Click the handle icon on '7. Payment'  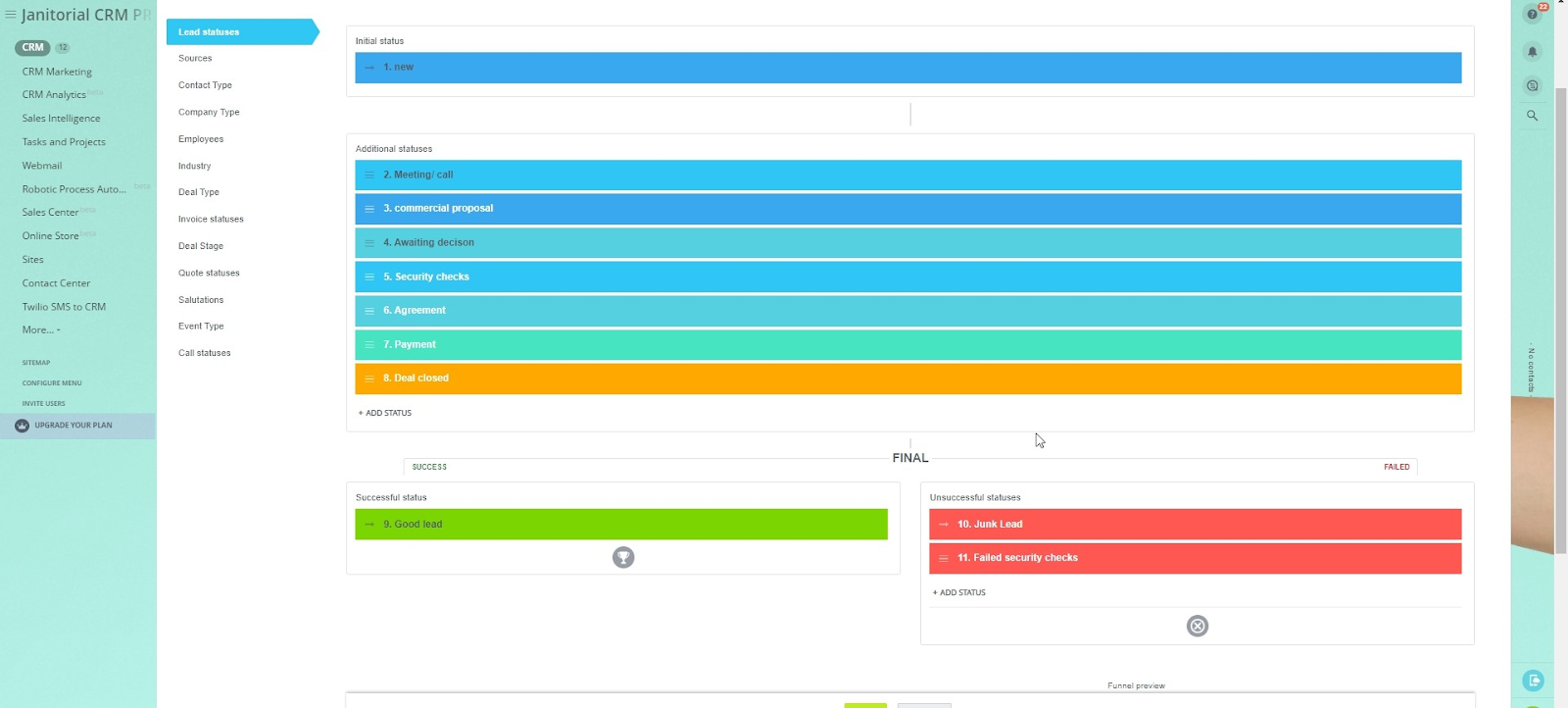pos(369,344)
